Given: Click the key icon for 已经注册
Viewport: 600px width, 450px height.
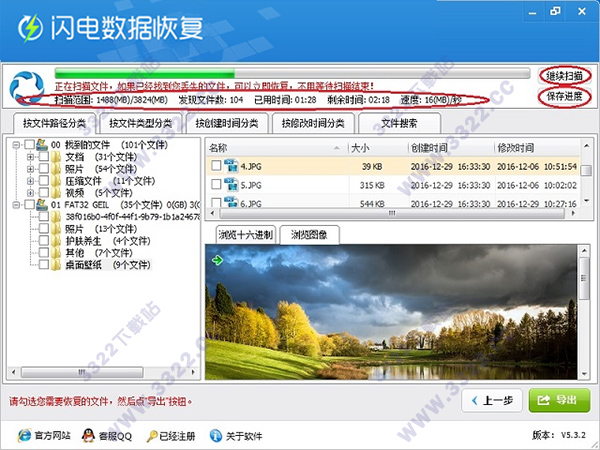Looking at the screenshot, I should [152, 436].
